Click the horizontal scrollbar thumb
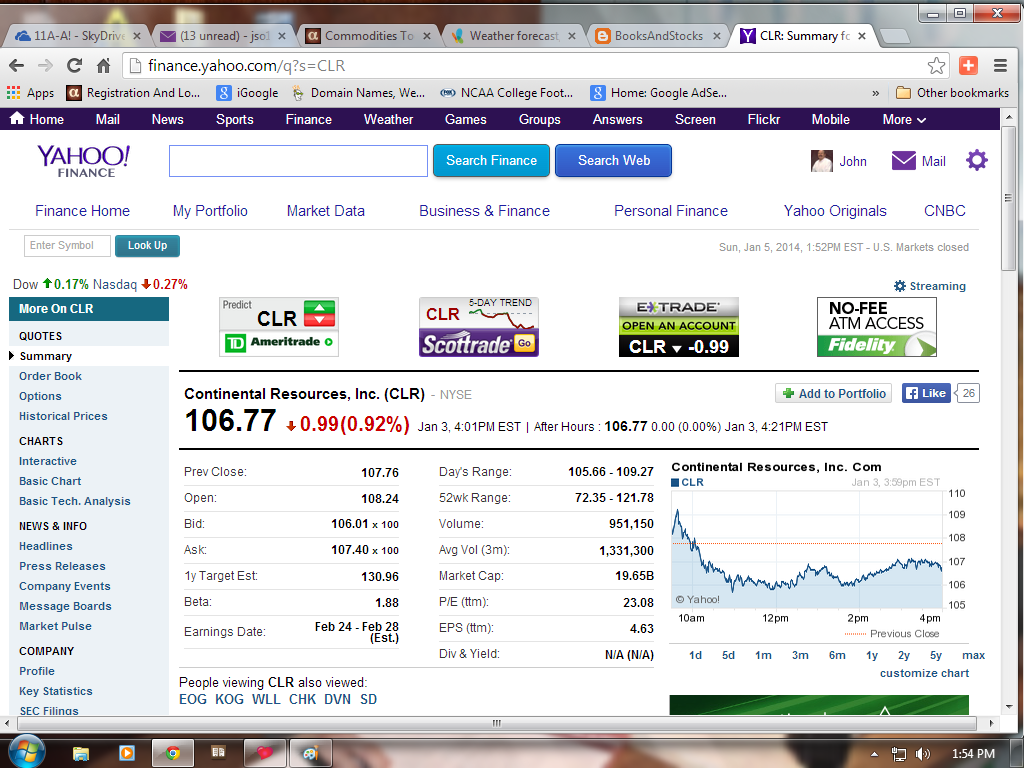This screenshot has height=768, width=1024. [496, 723]
